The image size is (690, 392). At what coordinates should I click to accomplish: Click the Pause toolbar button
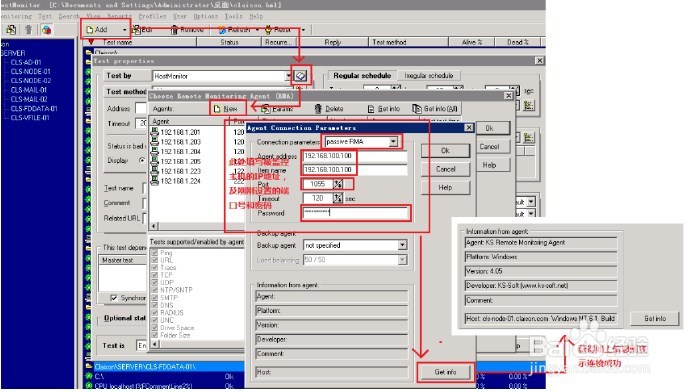coord(278,30)
